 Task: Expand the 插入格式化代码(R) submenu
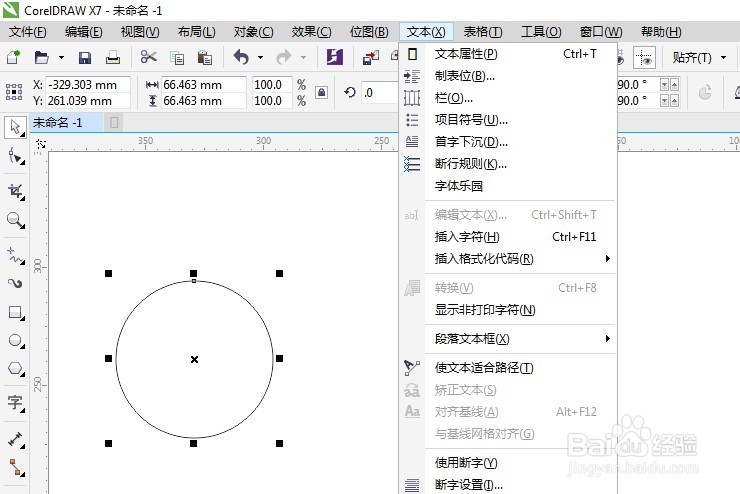(x=607, y=259)
